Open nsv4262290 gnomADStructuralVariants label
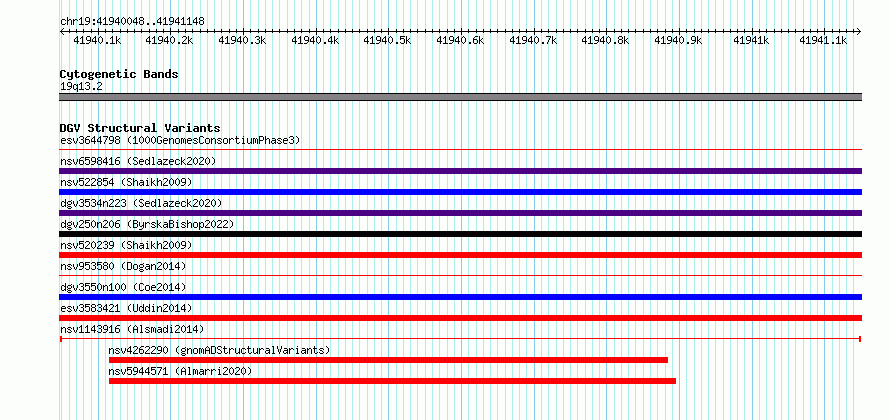Image resolution: width=890 pixels, height=420 pixels. [219, 350]
